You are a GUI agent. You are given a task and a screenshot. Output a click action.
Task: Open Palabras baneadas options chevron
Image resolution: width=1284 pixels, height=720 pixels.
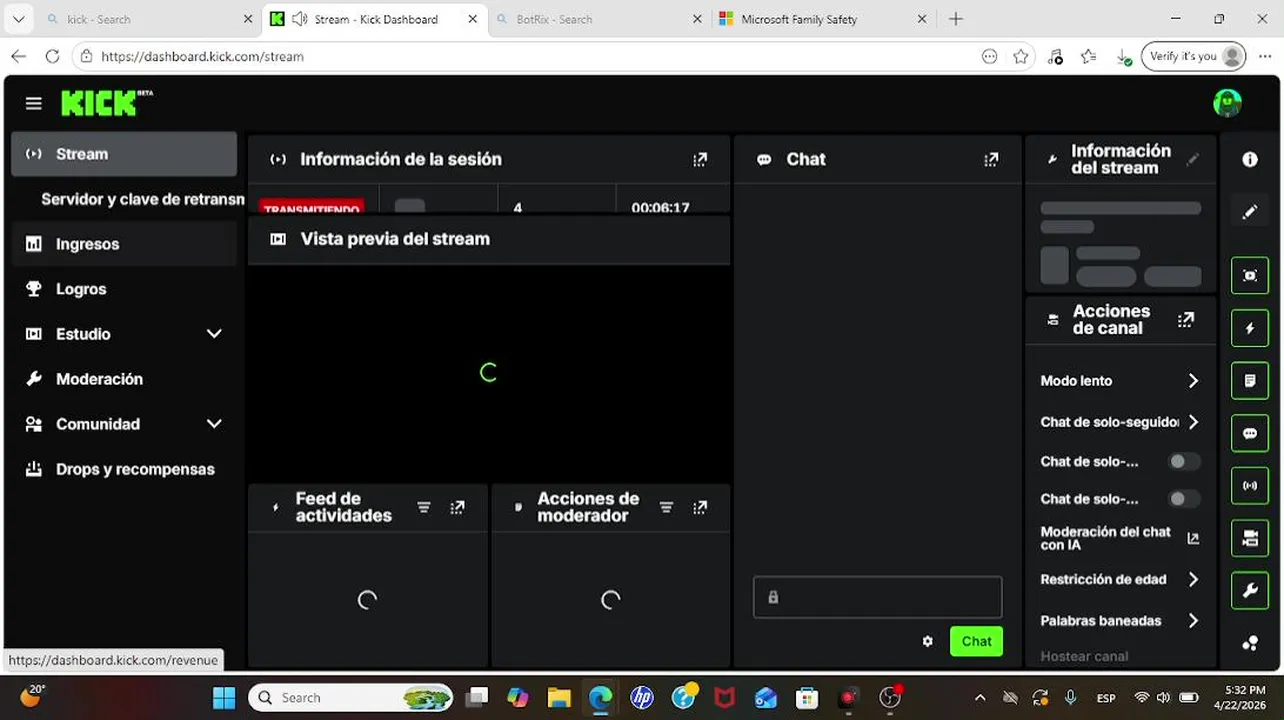[1193, 621]
